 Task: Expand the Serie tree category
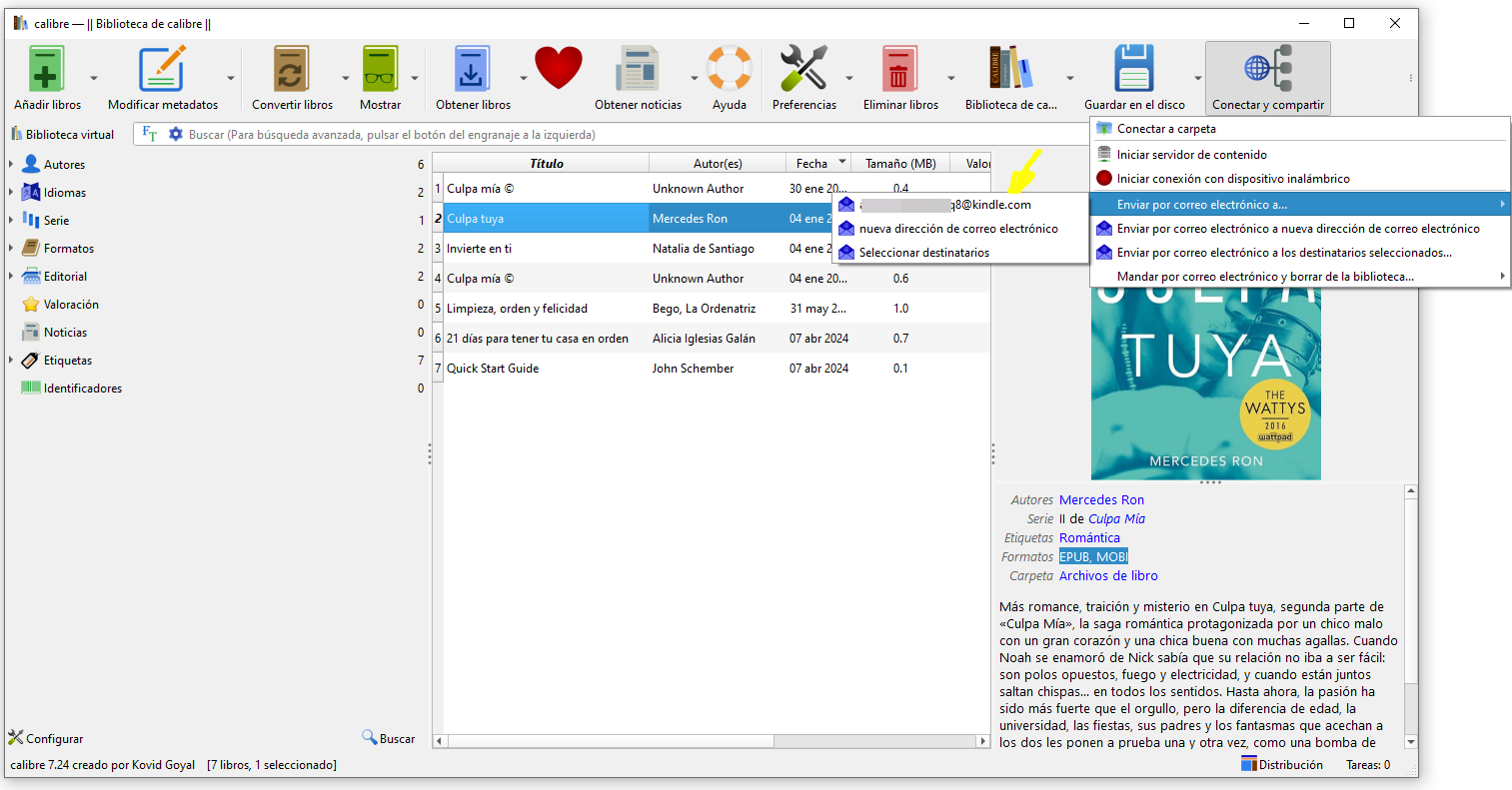(x=11, y=220)
